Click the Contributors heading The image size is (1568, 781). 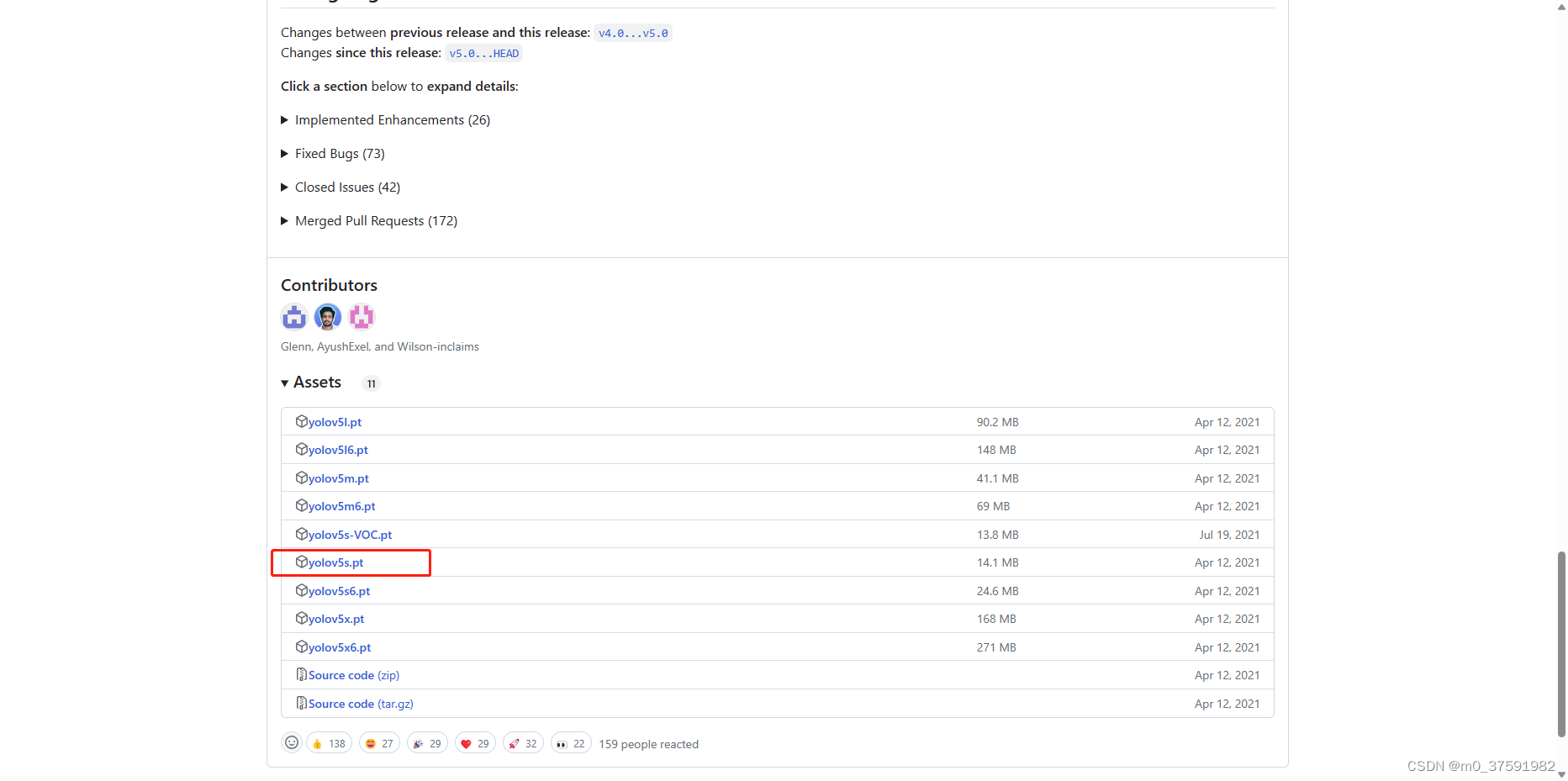[x=329, y=285]
